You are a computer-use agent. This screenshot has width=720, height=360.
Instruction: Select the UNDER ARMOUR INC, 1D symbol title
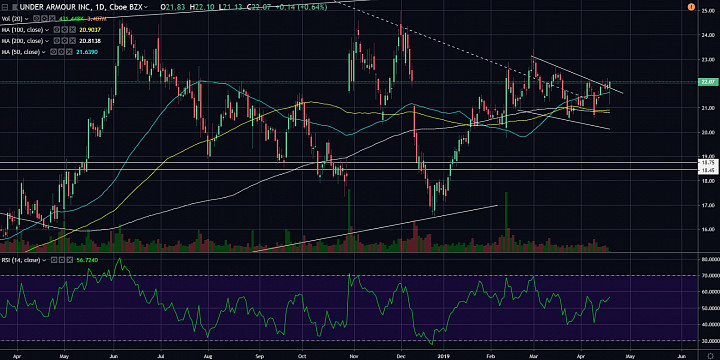[x=64, y=7]
